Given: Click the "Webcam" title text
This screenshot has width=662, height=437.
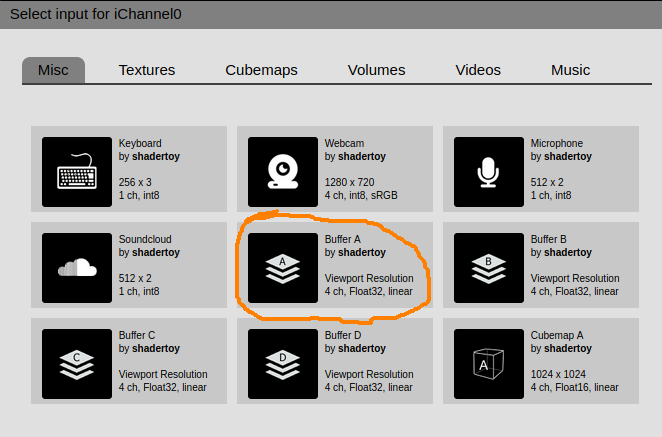Looking at the screenshot, I should pyautogui.click(x=344, y=143).
